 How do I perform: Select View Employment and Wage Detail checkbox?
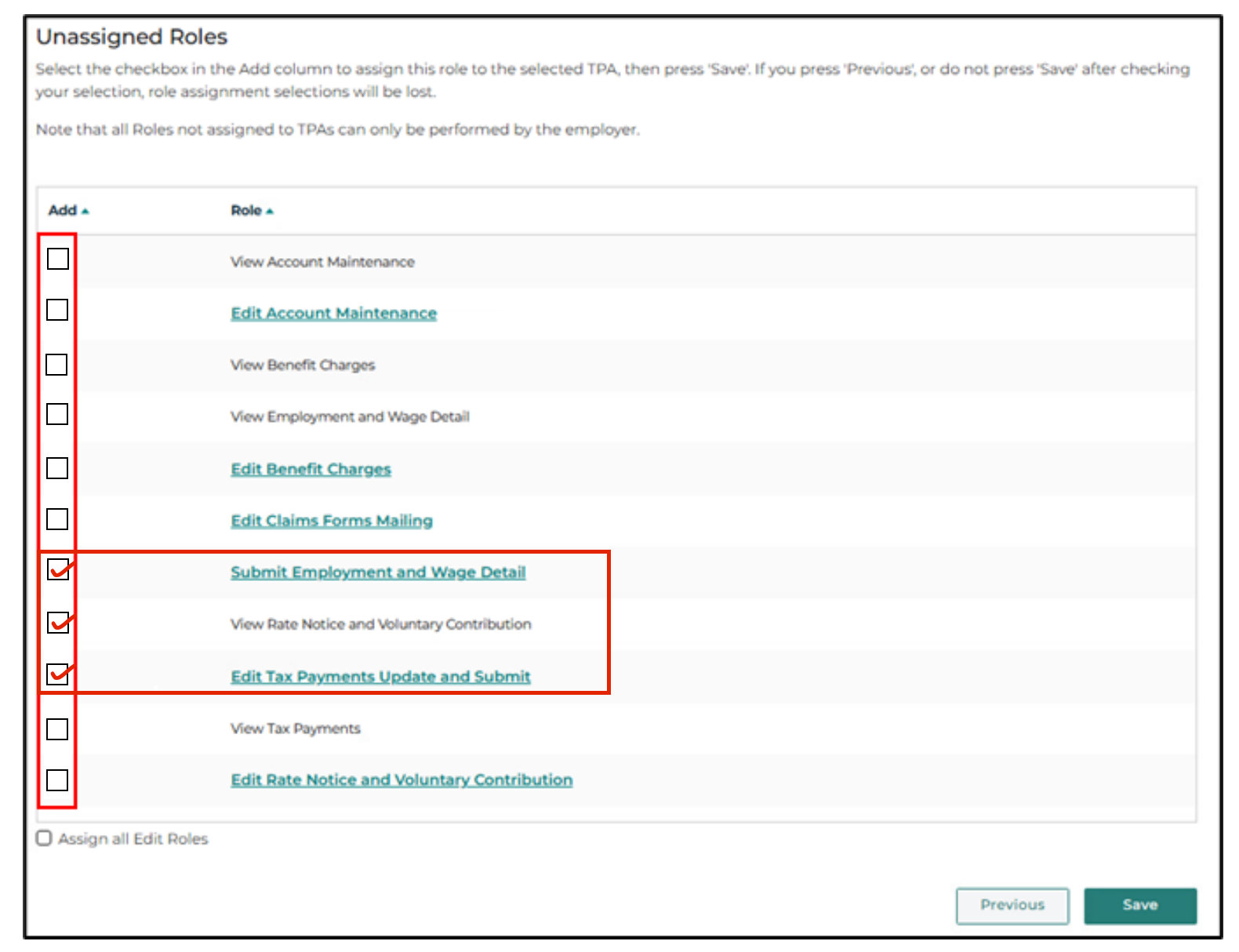57,414
